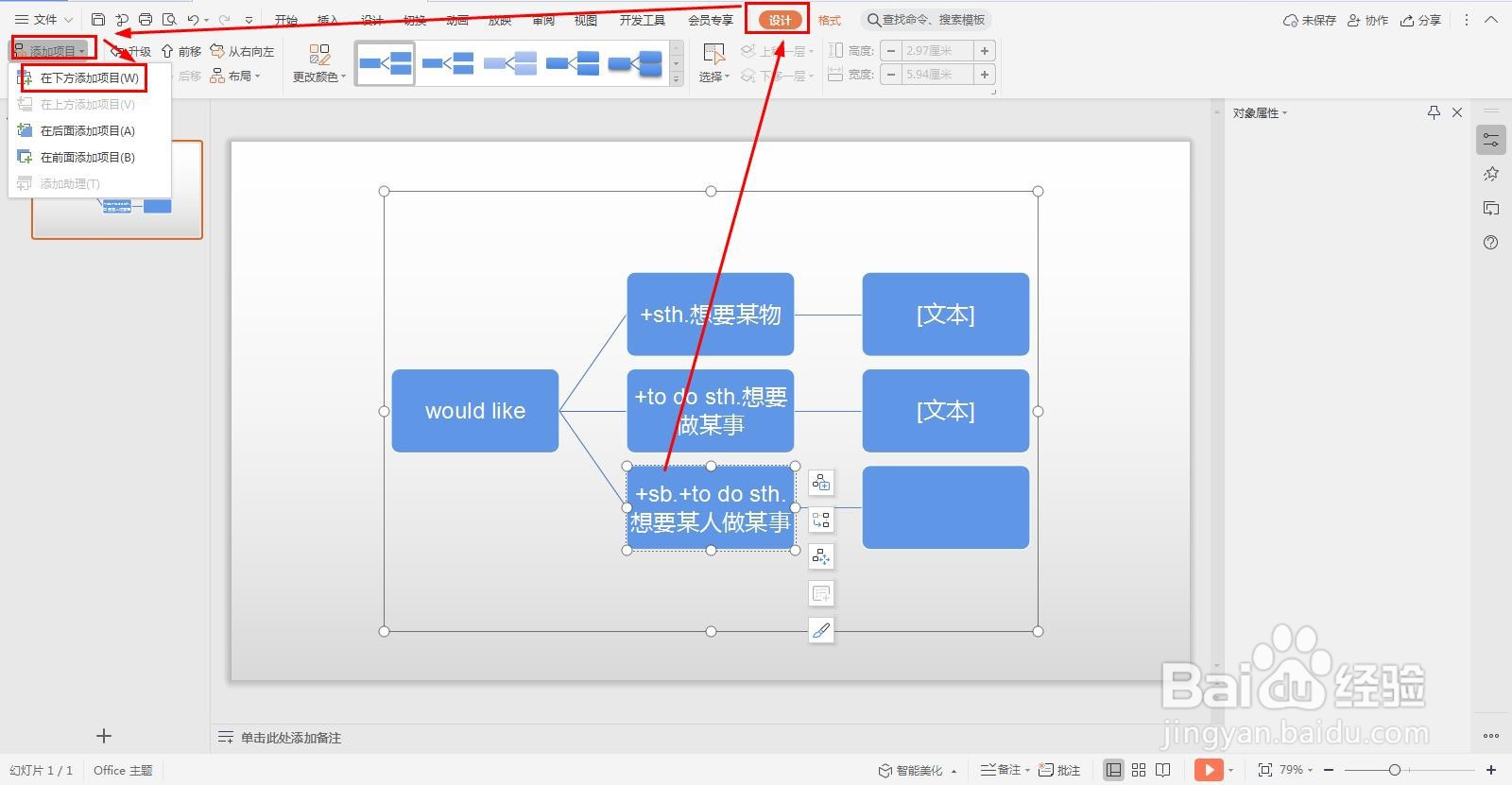Open the 视图 tab

pyautogui.click(x=586, y=20)
